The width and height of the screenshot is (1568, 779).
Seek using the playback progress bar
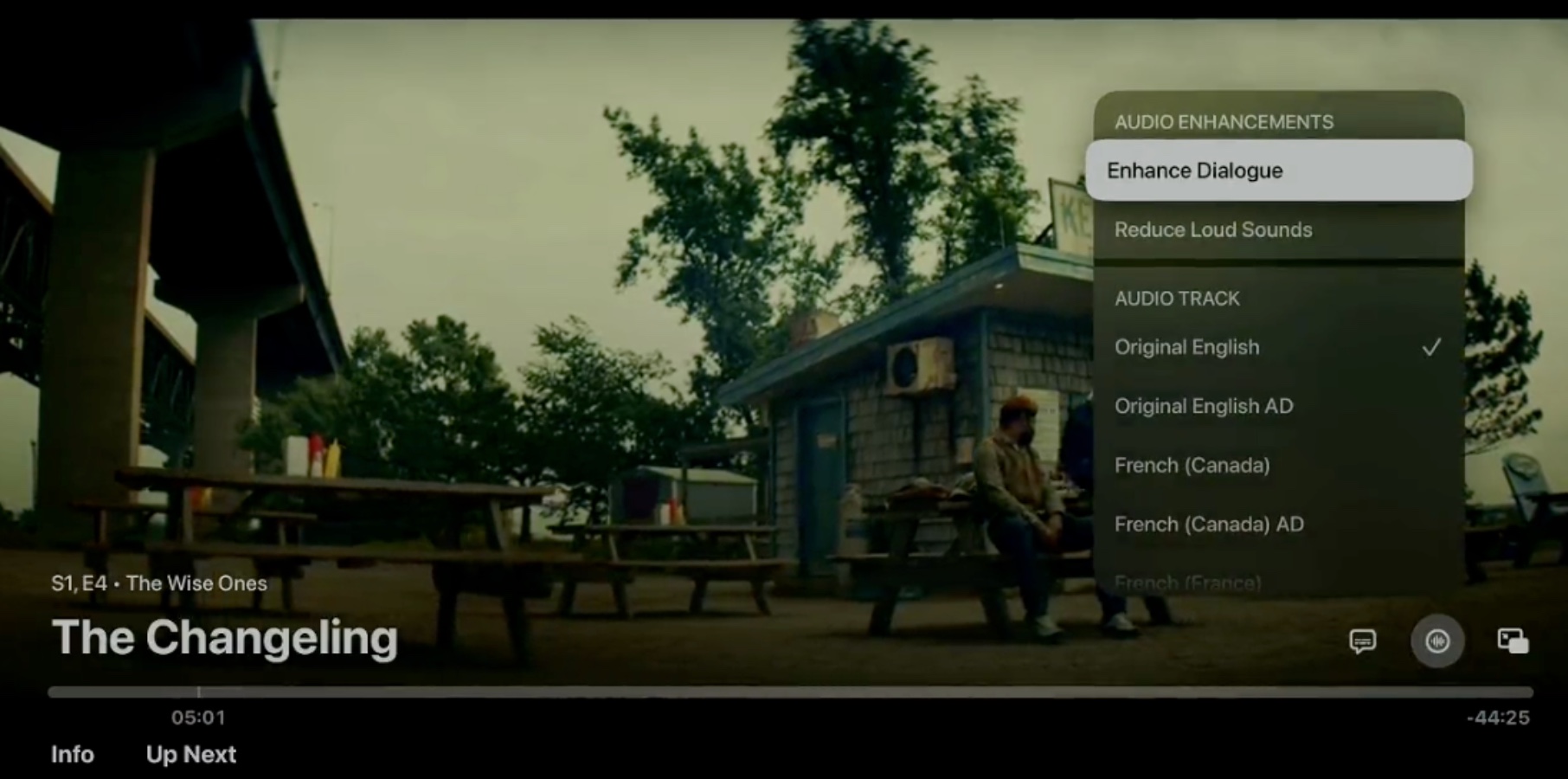point(790,692)
